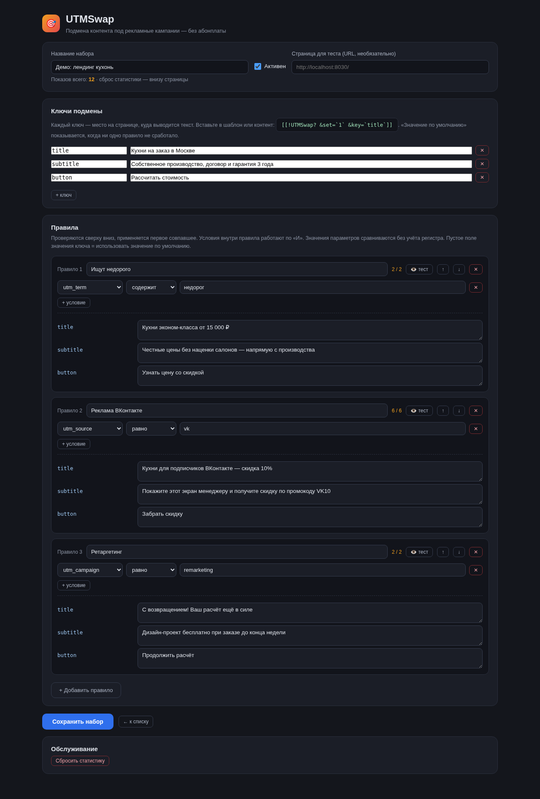This screenshot has width=540, height=799.
Task: Click the UTMSwap orange logo icon
Action: point(51,23)
